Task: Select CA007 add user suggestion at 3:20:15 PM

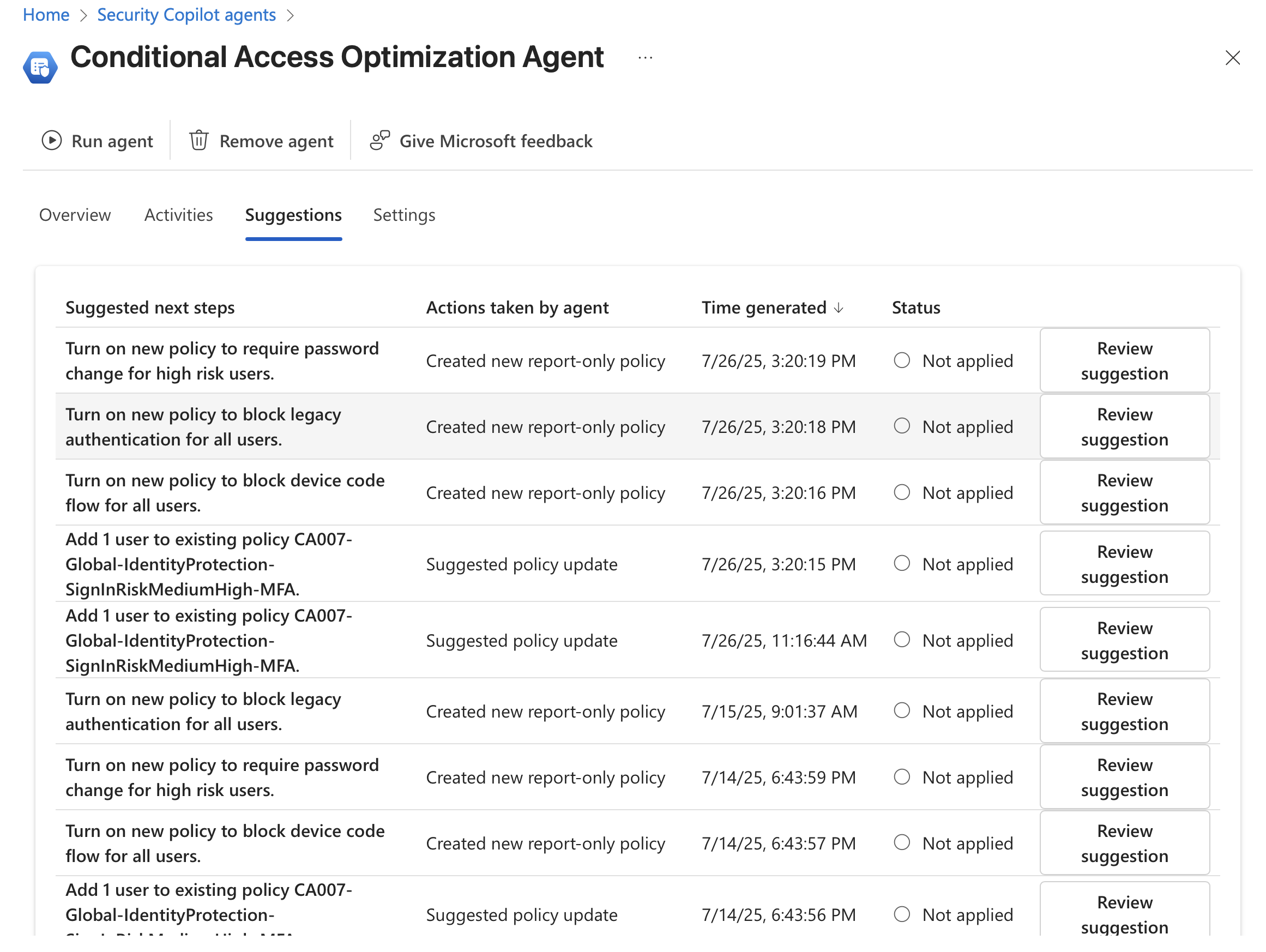Action: 209,564
